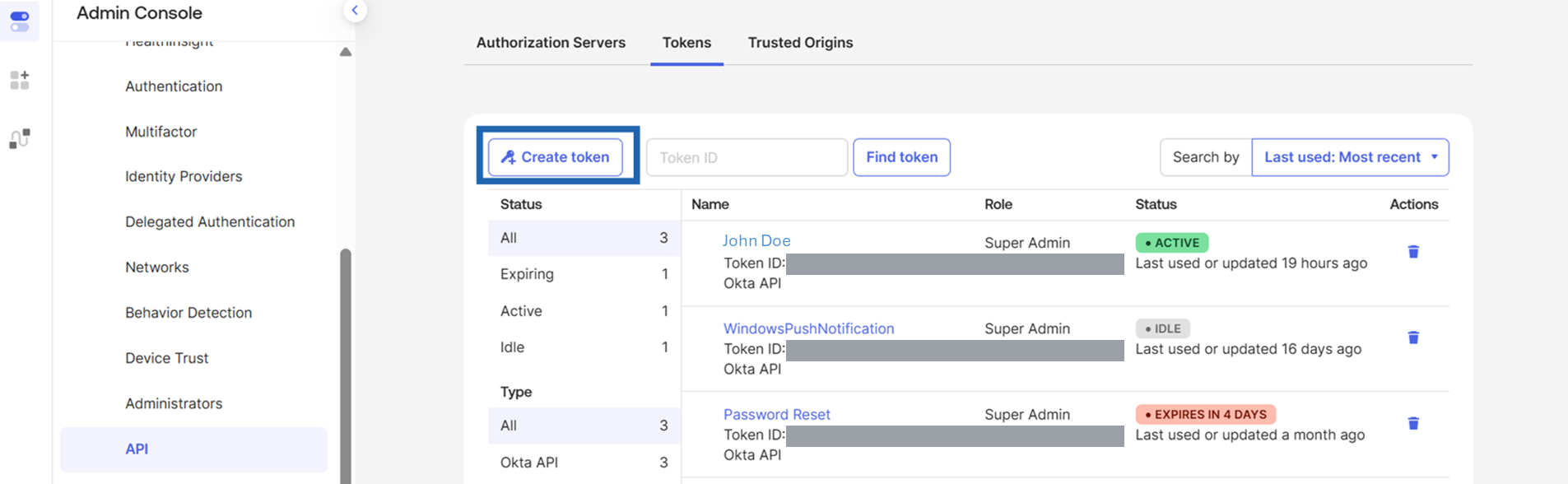The height and width of the screenshot is (484, 1568).
Task: Open Identity Providers in the sidebar
Action: (x=184, y=177)
